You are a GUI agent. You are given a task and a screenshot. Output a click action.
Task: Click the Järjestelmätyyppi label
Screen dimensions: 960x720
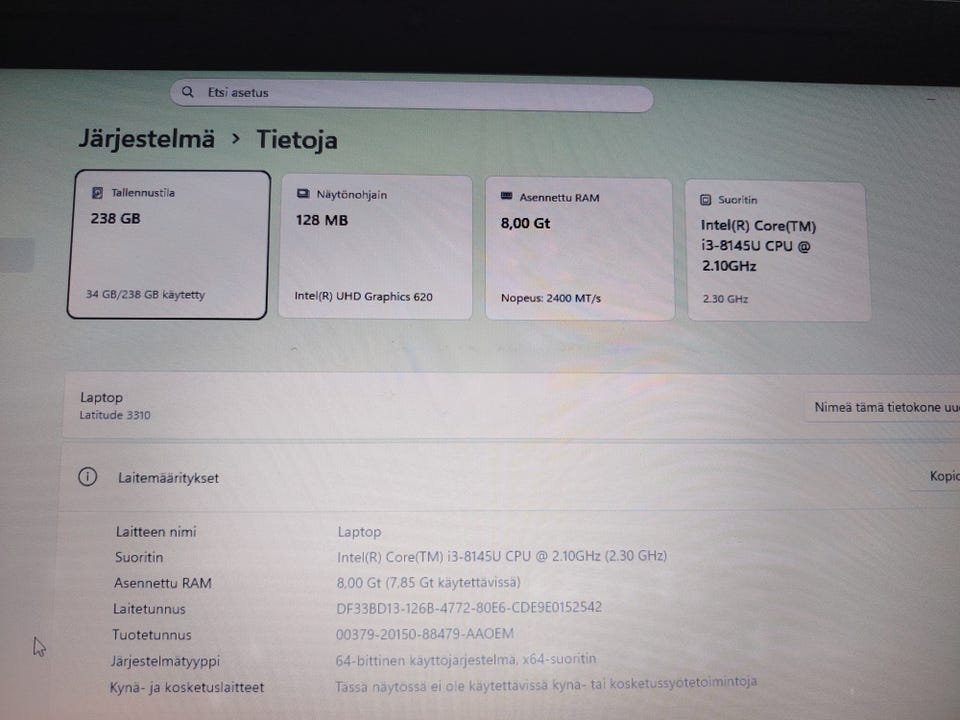click(x=165, y=661)
